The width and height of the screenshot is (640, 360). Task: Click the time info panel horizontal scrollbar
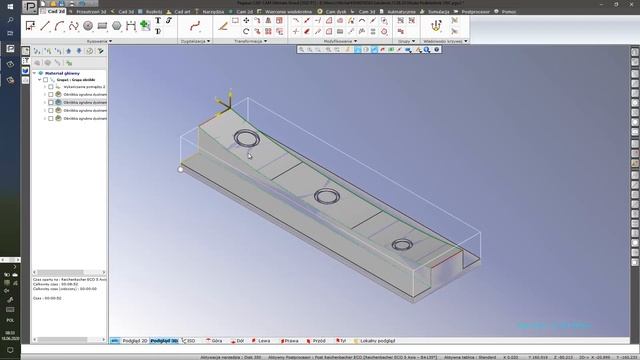(69, 340)
